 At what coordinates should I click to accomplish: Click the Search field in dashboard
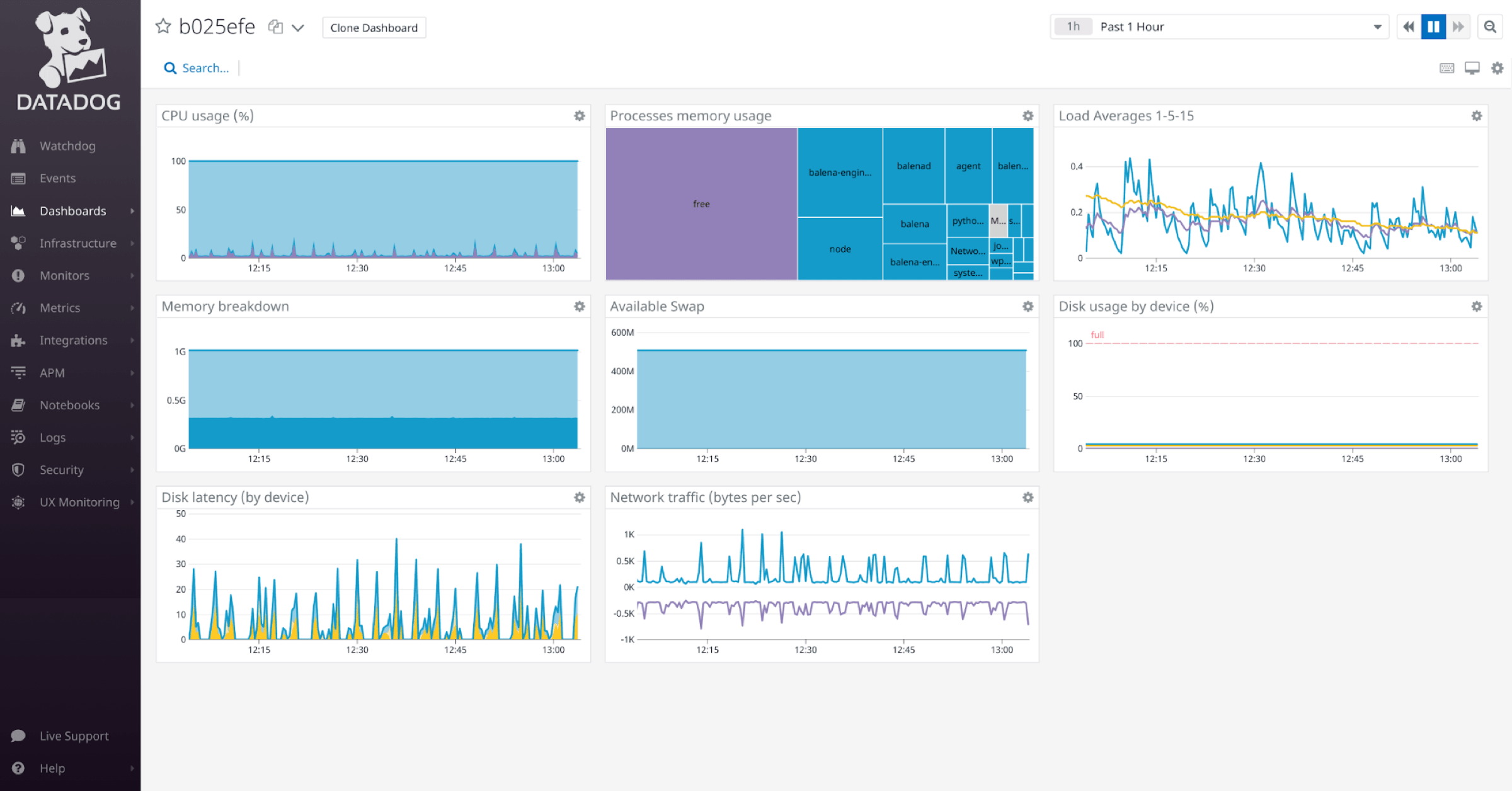(x=205, y=68)
